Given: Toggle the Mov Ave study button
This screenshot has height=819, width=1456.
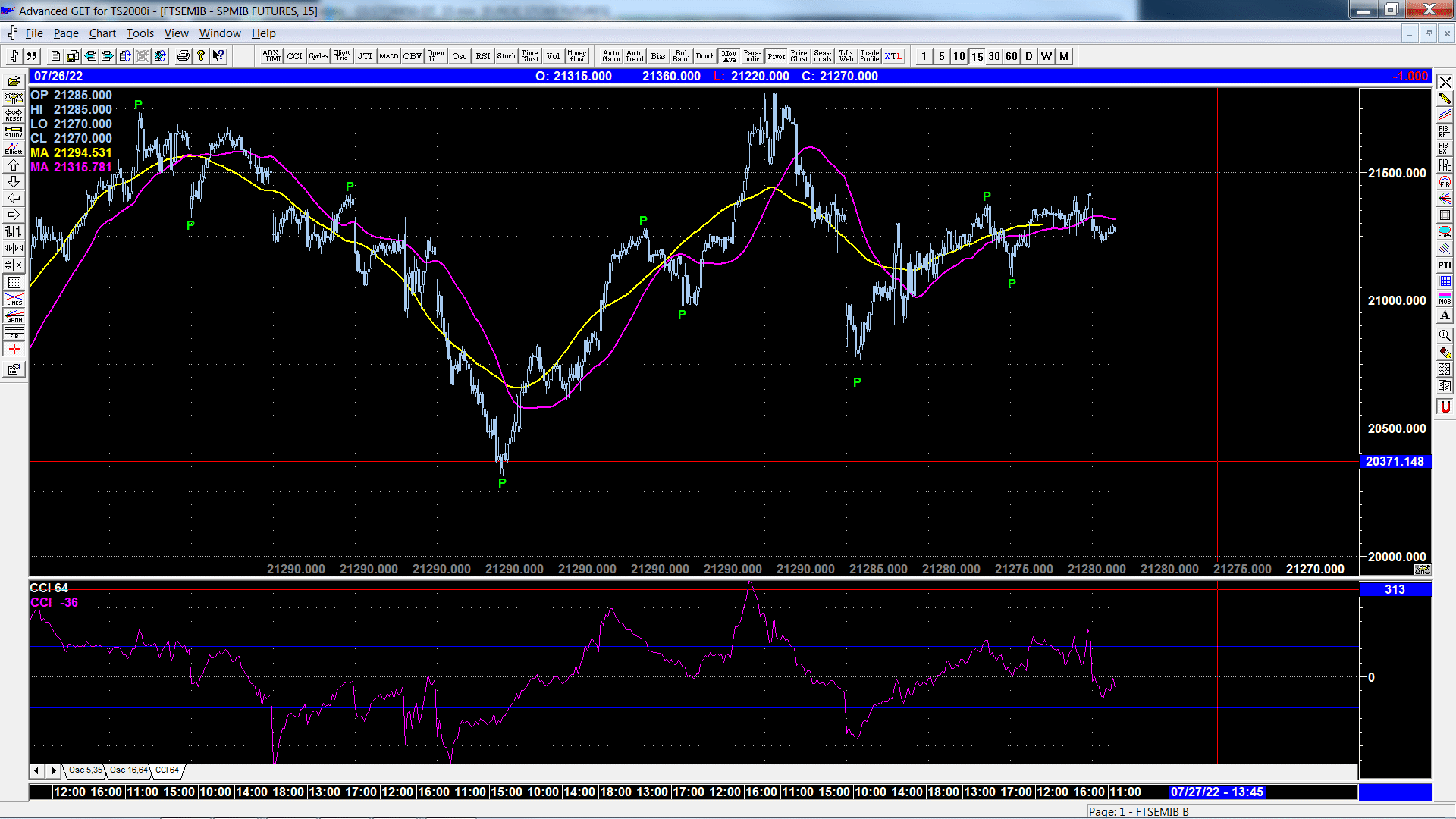Looking at the screenshot, I should point(729,56).
